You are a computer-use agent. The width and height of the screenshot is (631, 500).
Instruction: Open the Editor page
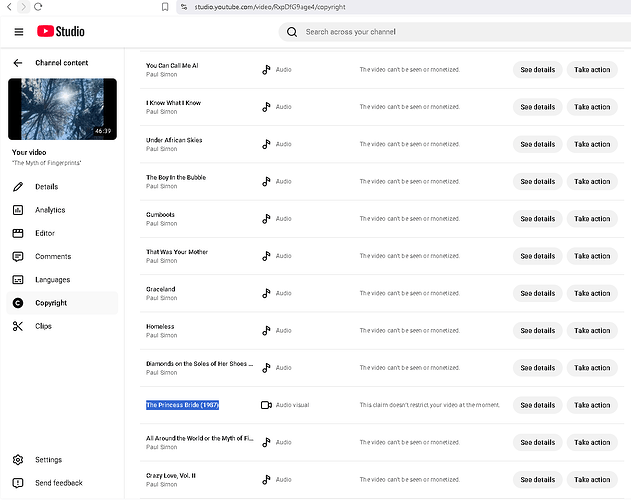point(45,233)
